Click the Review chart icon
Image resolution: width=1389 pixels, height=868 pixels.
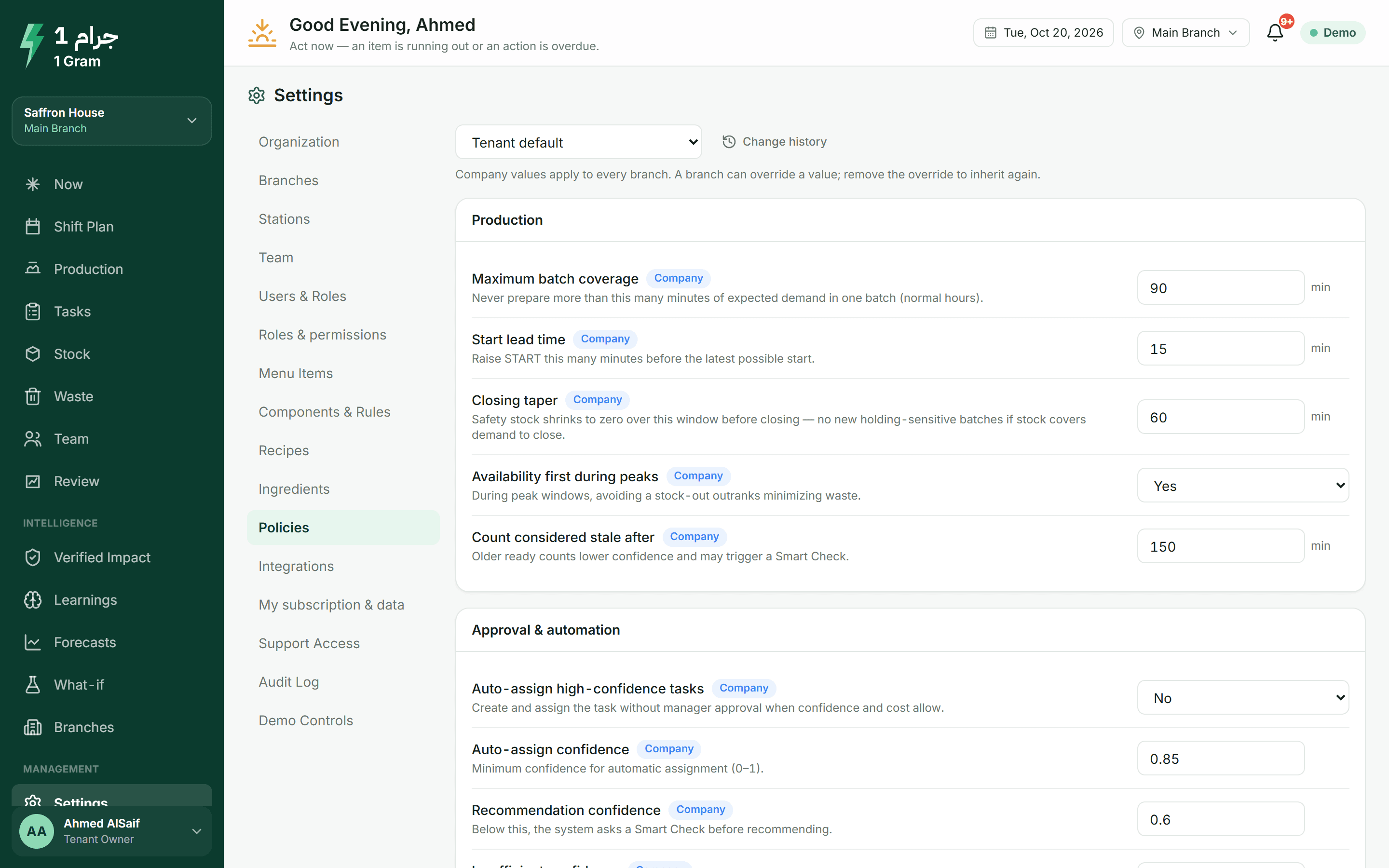33,482
